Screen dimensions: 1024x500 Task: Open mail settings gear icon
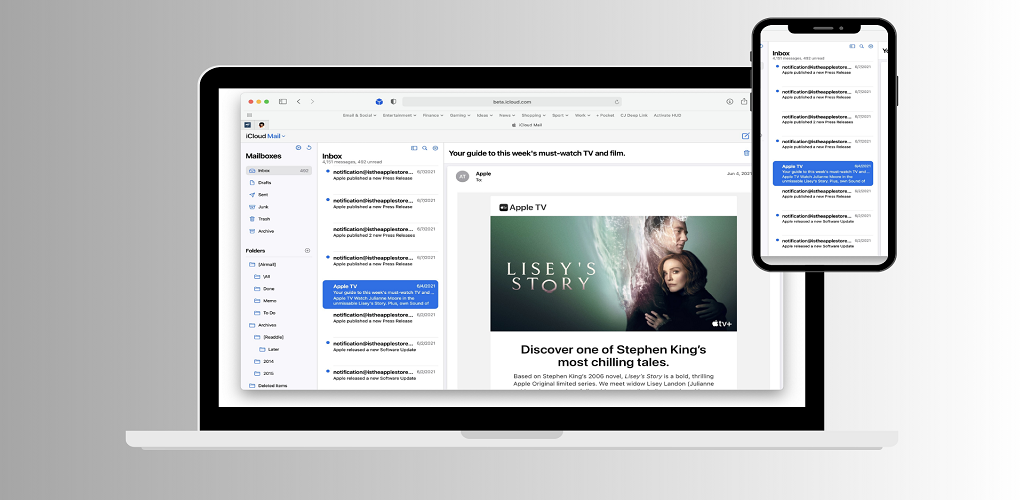pos(435,148)
